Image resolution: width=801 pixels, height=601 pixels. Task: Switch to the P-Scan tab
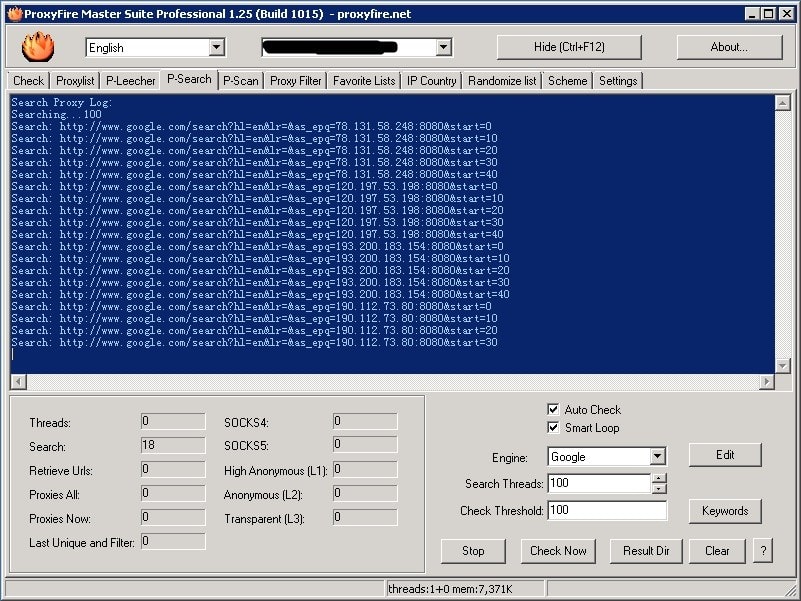point(241,81)
